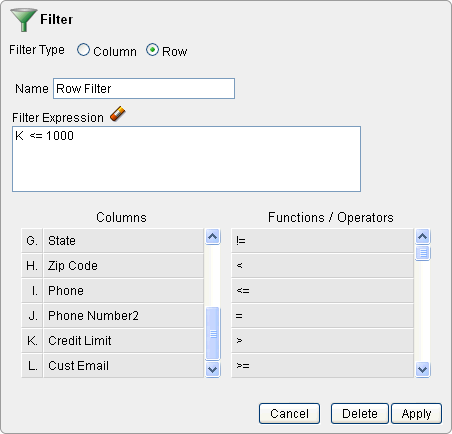Click the eraser icon next to Filter Expression
This screenshot has width=452, height=434.
[x=118, y=114]
